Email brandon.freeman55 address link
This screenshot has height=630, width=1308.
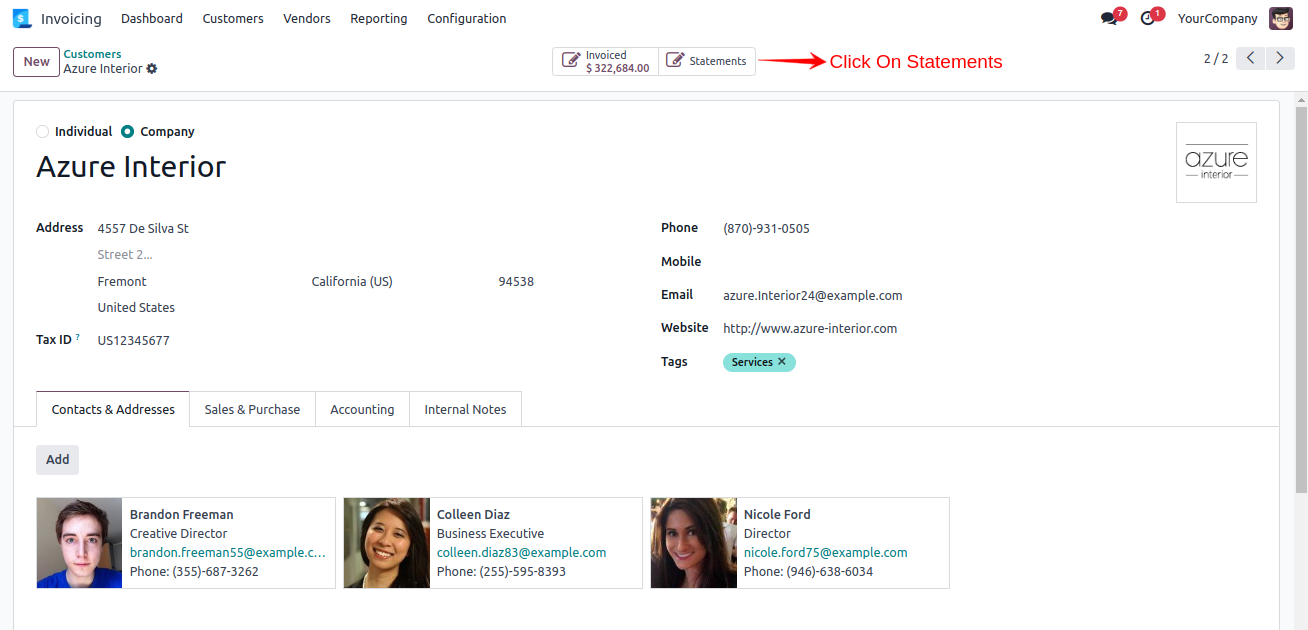pyautogui.click(x=228, y=553)
